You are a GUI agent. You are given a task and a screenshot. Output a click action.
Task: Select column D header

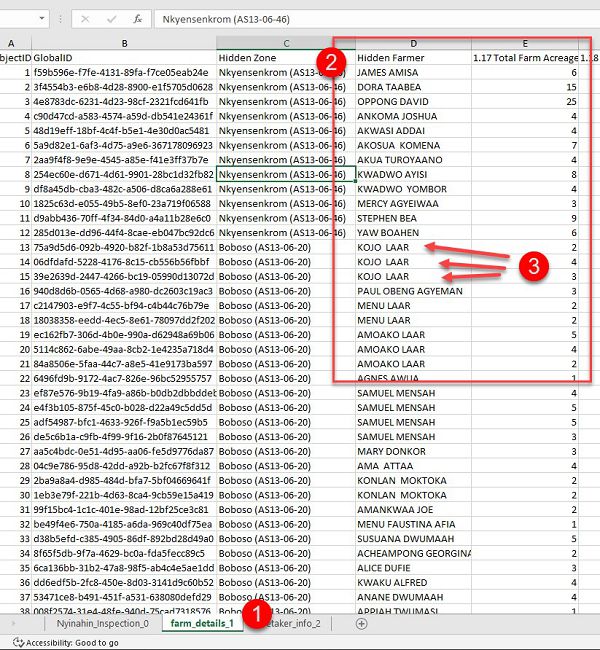(413, 44)
